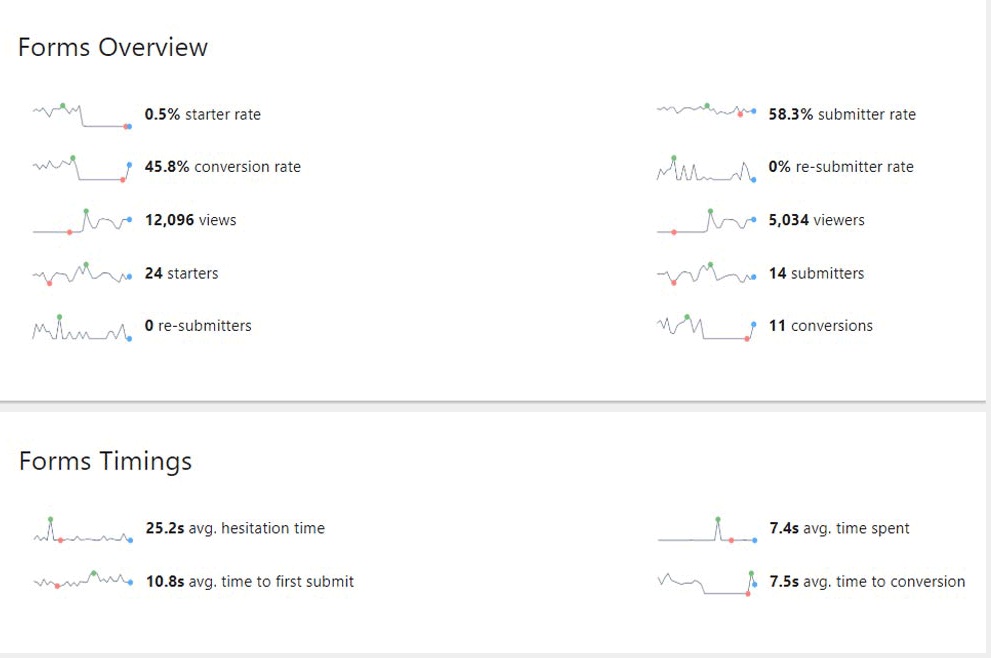Click the conversion rate sparkline graph

click(x=82, y=168)
